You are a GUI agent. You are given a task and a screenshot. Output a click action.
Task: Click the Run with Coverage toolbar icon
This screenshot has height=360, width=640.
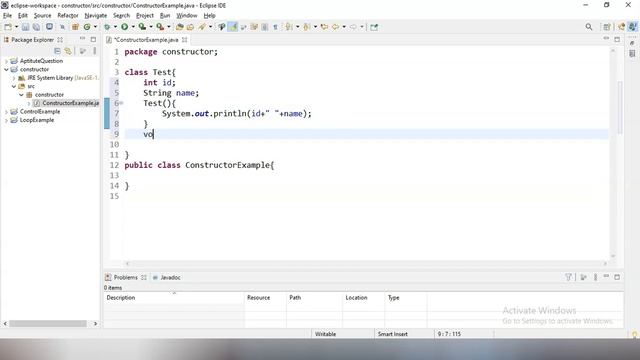click(x=142, y=27)
